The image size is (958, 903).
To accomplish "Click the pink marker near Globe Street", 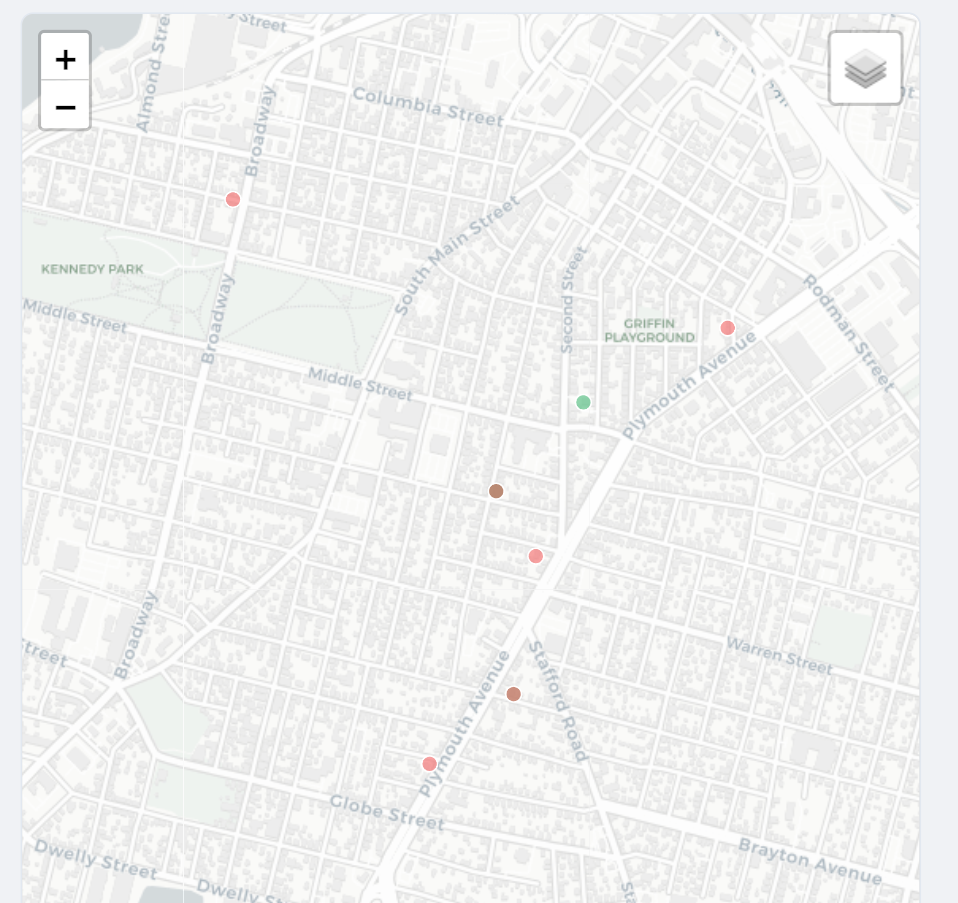I will coord(428,765).
